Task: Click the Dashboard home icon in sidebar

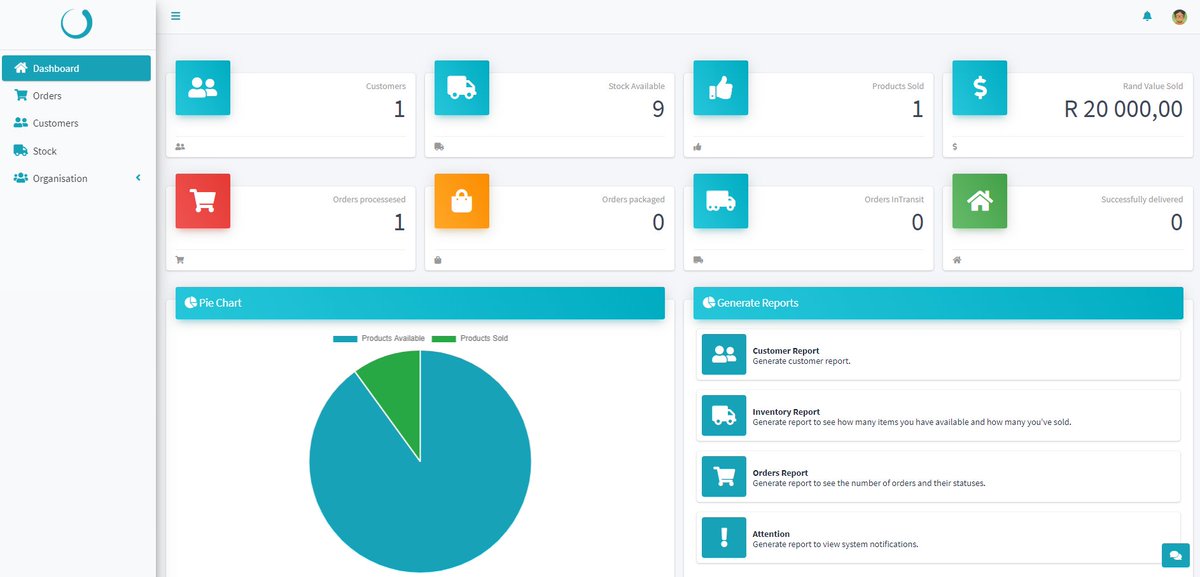Action: click(21, 68)
